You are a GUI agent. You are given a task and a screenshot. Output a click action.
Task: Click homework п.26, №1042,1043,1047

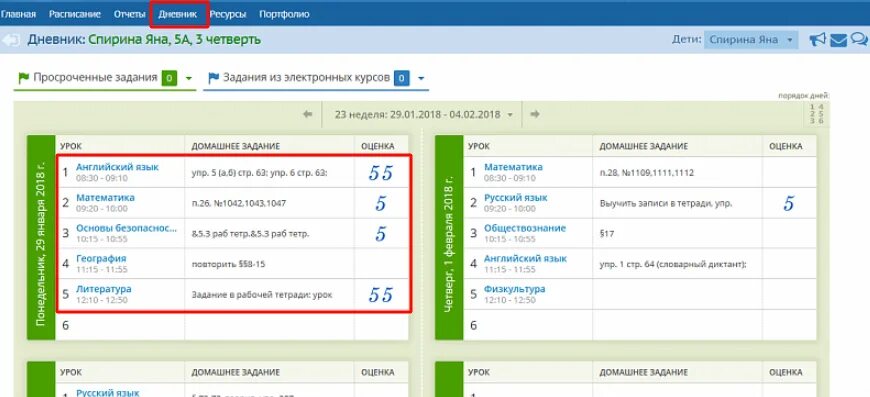[x=239, y=203]
